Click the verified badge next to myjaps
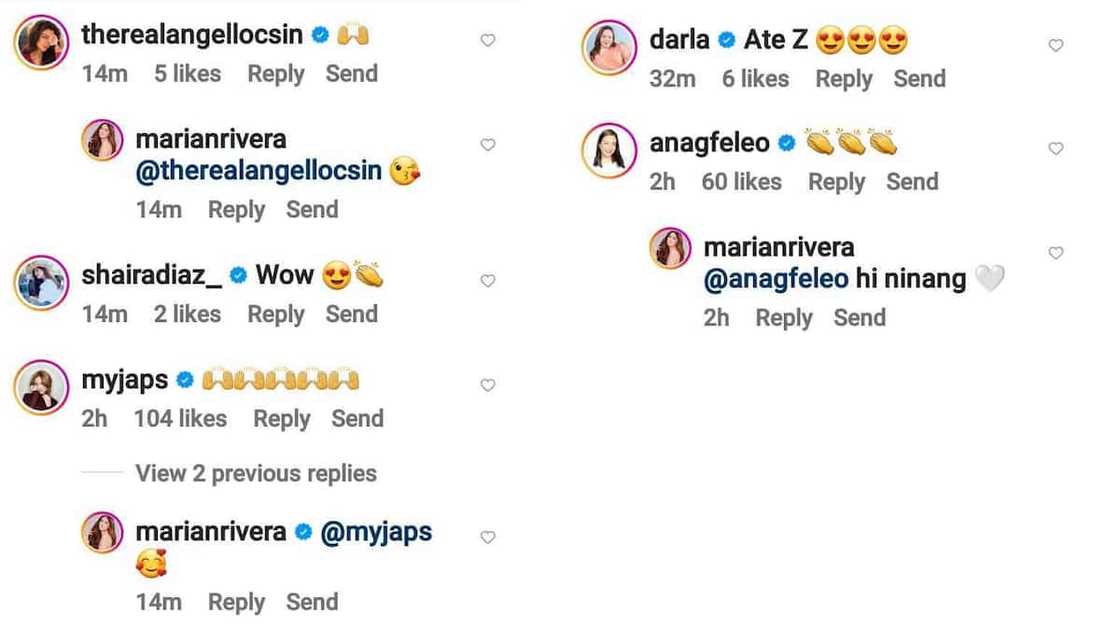Screen dimensions: 1120x640 coord(183,379)
